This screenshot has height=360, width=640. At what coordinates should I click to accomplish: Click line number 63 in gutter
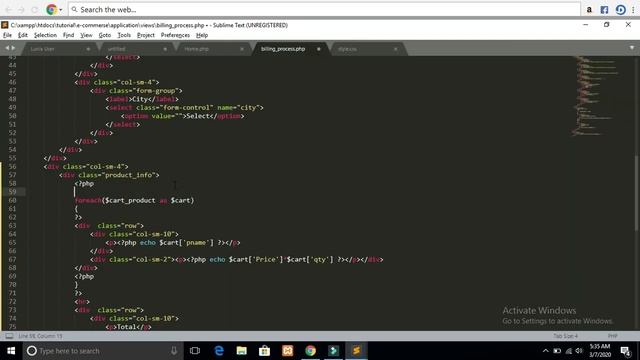(12, 226)
